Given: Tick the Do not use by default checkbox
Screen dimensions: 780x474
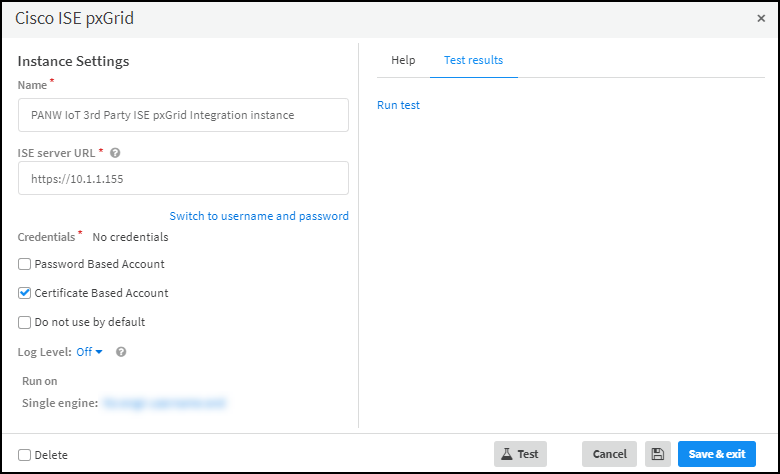Looking at the screenshot, I should point(25,322).
